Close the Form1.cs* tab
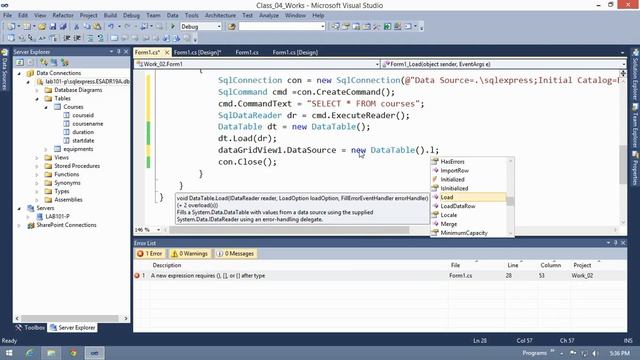This screenshot has height=360, width=640. [x=167, y=52]
